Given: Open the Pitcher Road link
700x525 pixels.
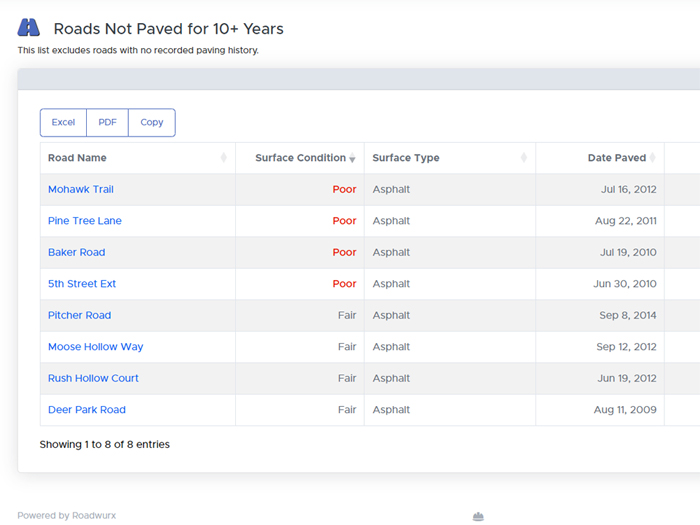Looking at the screenshot, I should pos(79,315).
